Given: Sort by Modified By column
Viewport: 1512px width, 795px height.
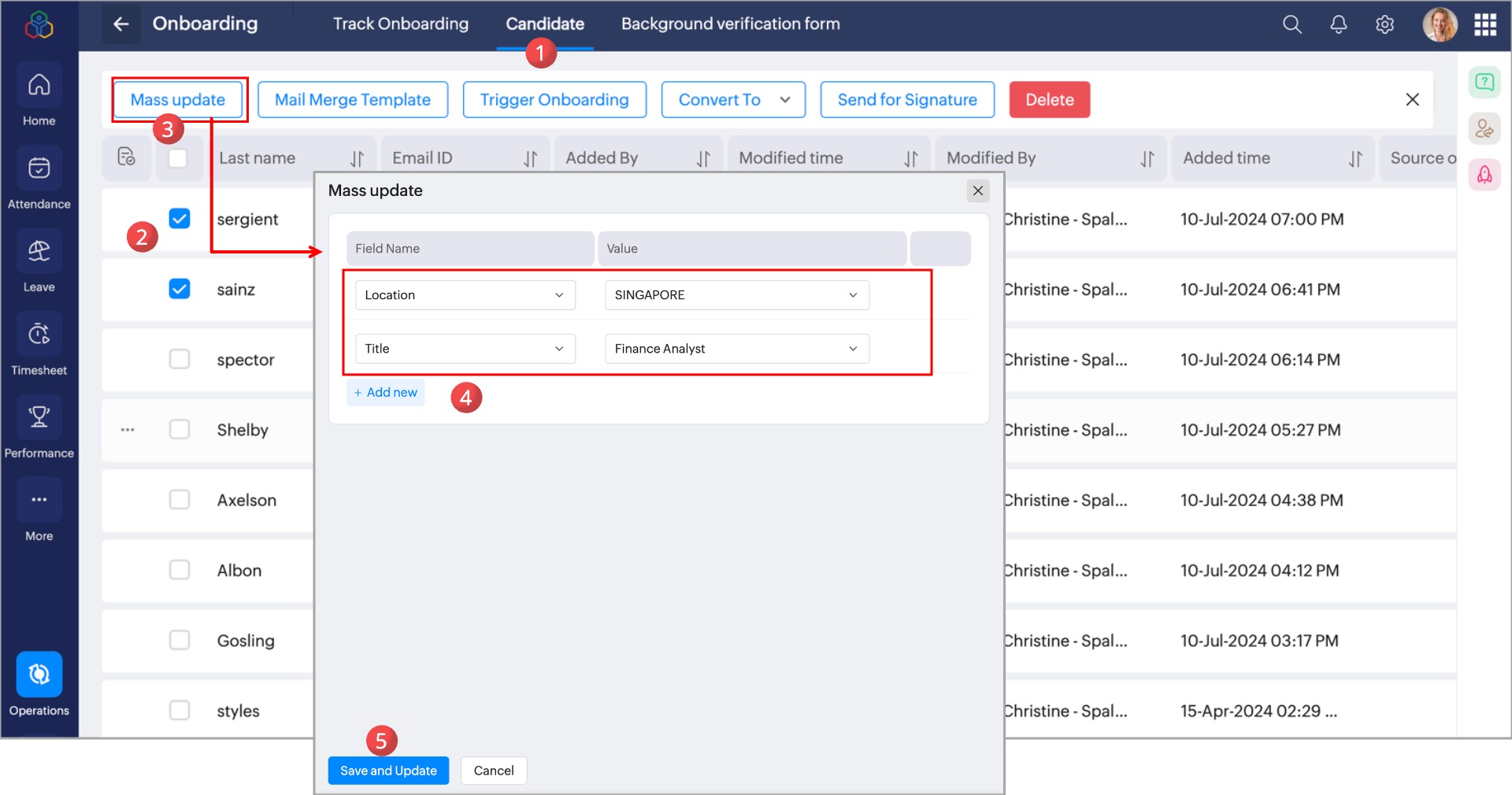Looking at the screenshot, I should coord(1147,158).
